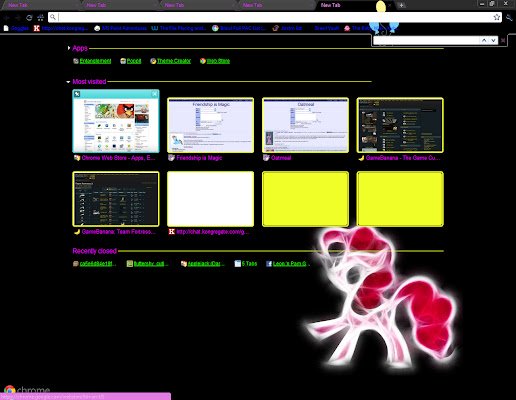Launch the Theme Creator app
This screenshot has width=516, height=400.
coord(174,61)
